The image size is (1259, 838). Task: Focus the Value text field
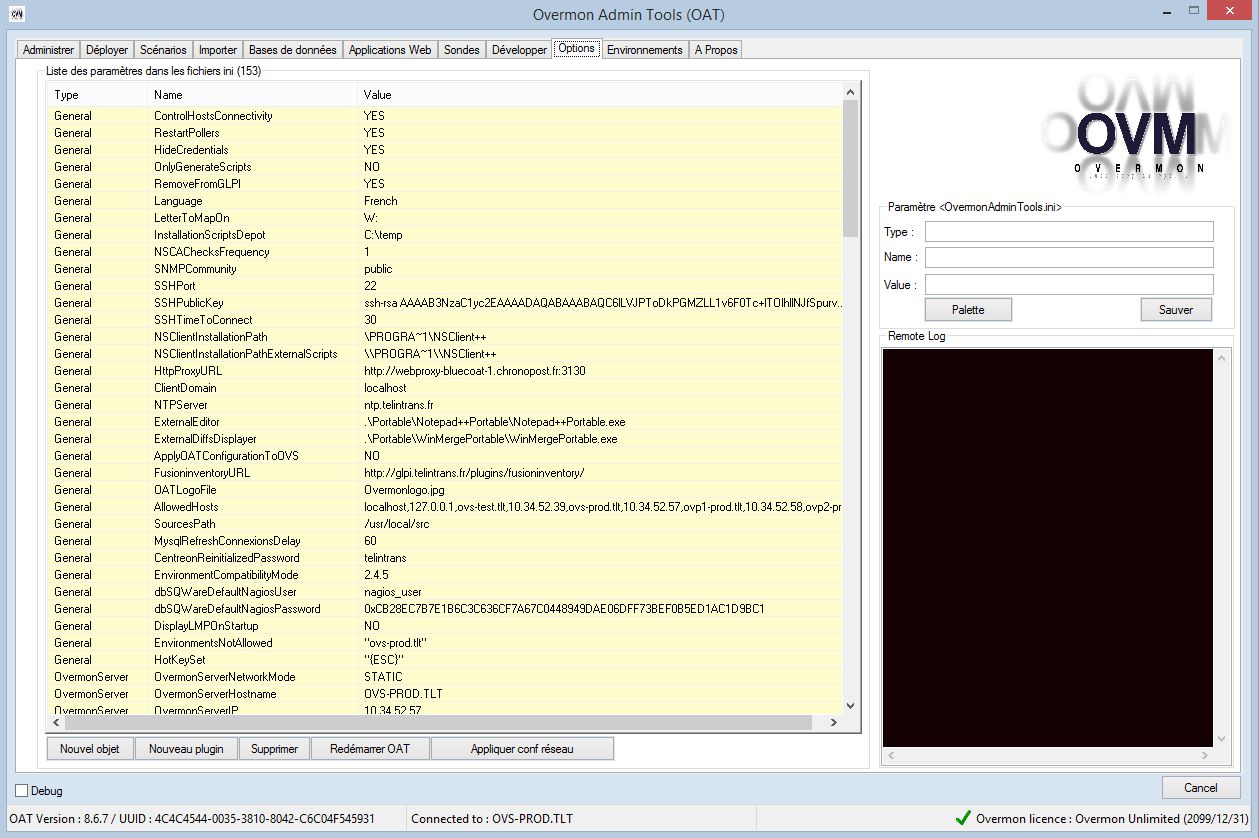[1068, 285]
